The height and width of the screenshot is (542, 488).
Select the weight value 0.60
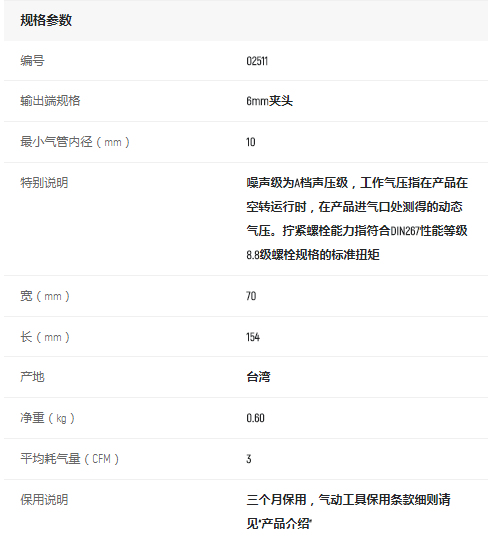click(255, 418)
